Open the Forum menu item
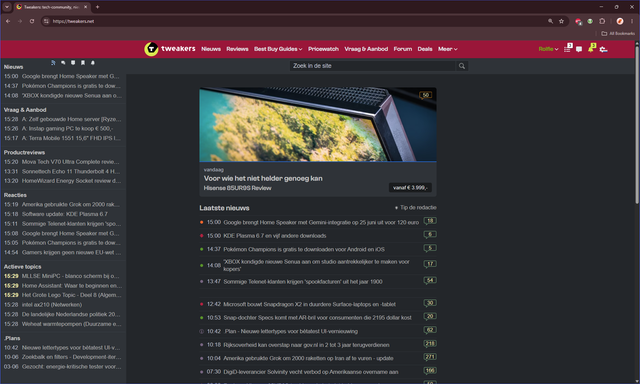 click(x=402, y=49)
